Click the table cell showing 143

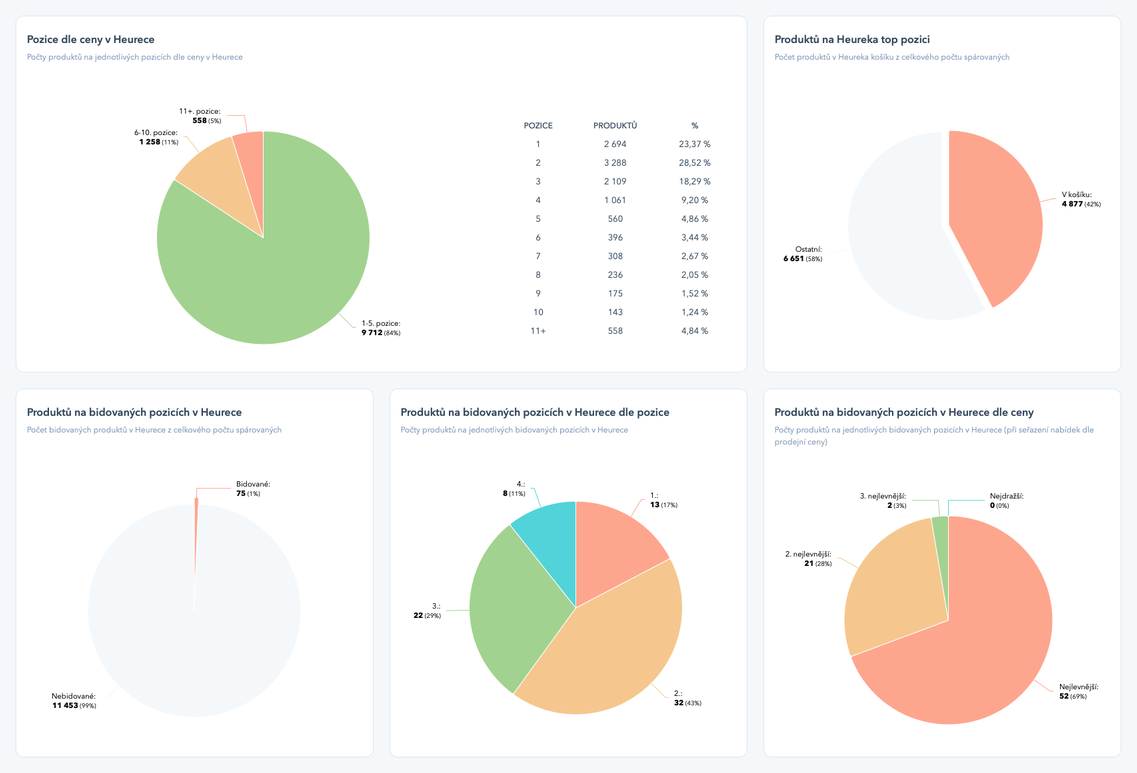point(615,313)
